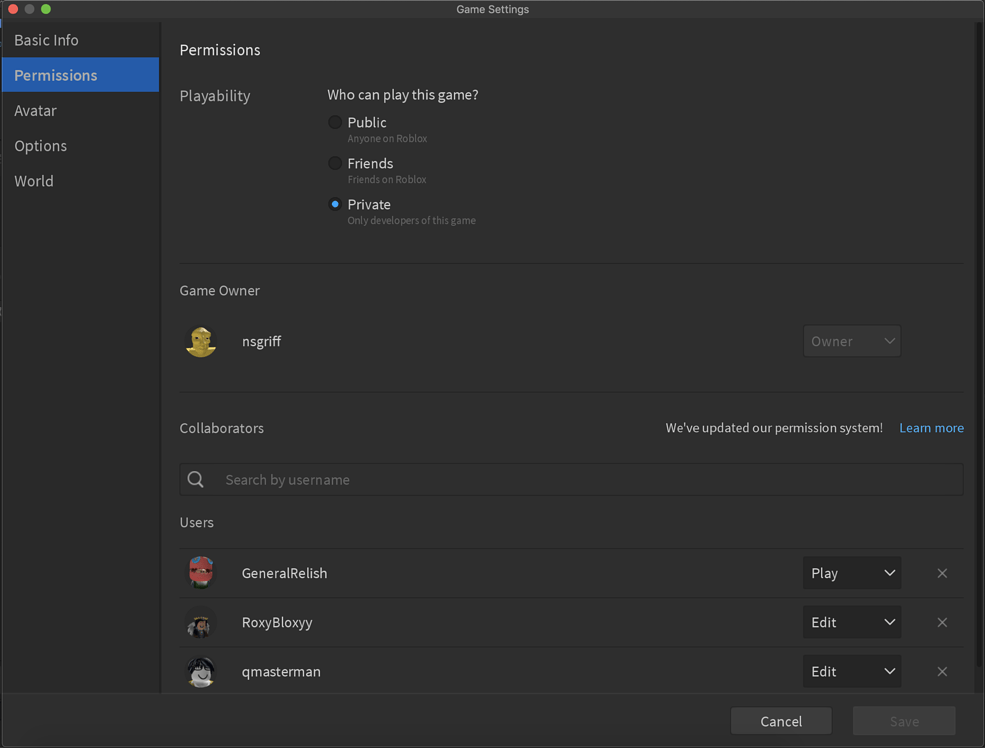
Task: Click the search magnifier icon
Action: 195,479
